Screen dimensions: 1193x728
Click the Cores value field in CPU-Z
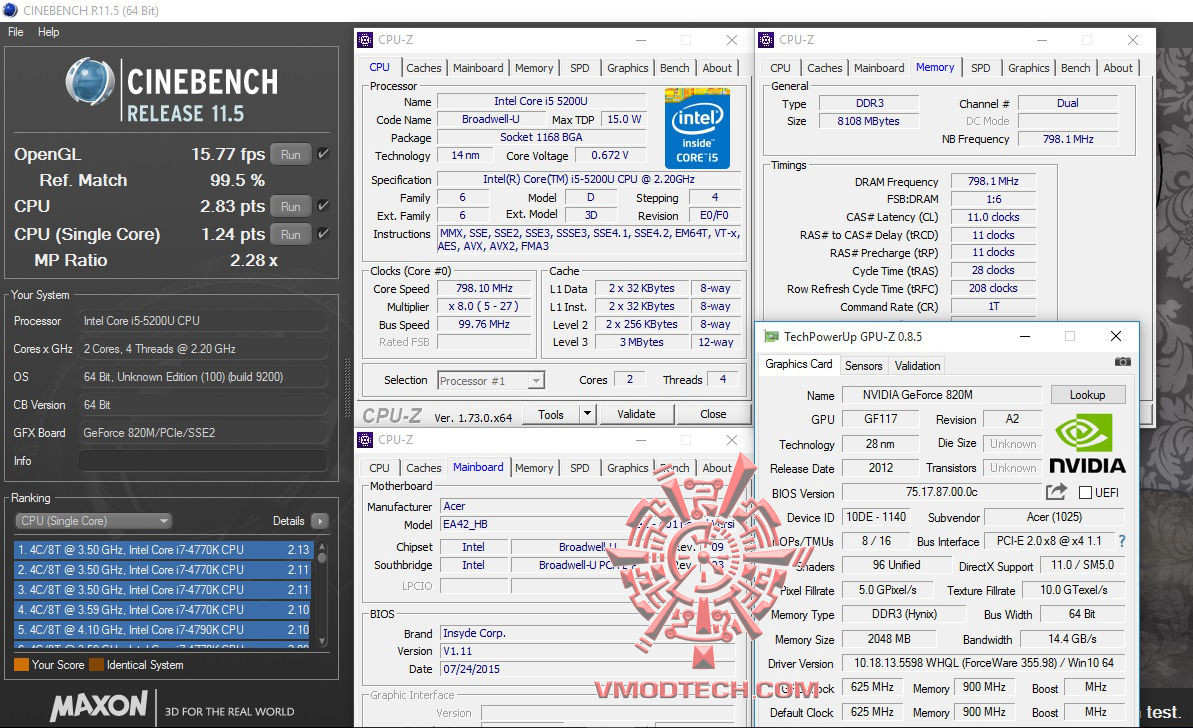point(629,379)
